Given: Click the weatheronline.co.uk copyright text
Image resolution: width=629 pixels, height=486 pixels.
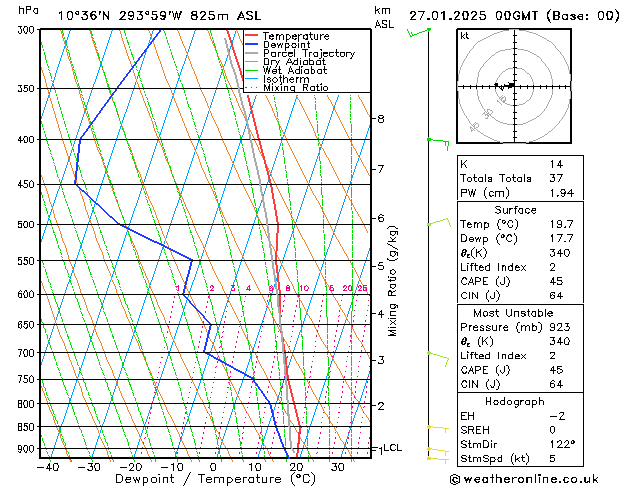Looking at the screenshot, I should click(x=524, y=479).
